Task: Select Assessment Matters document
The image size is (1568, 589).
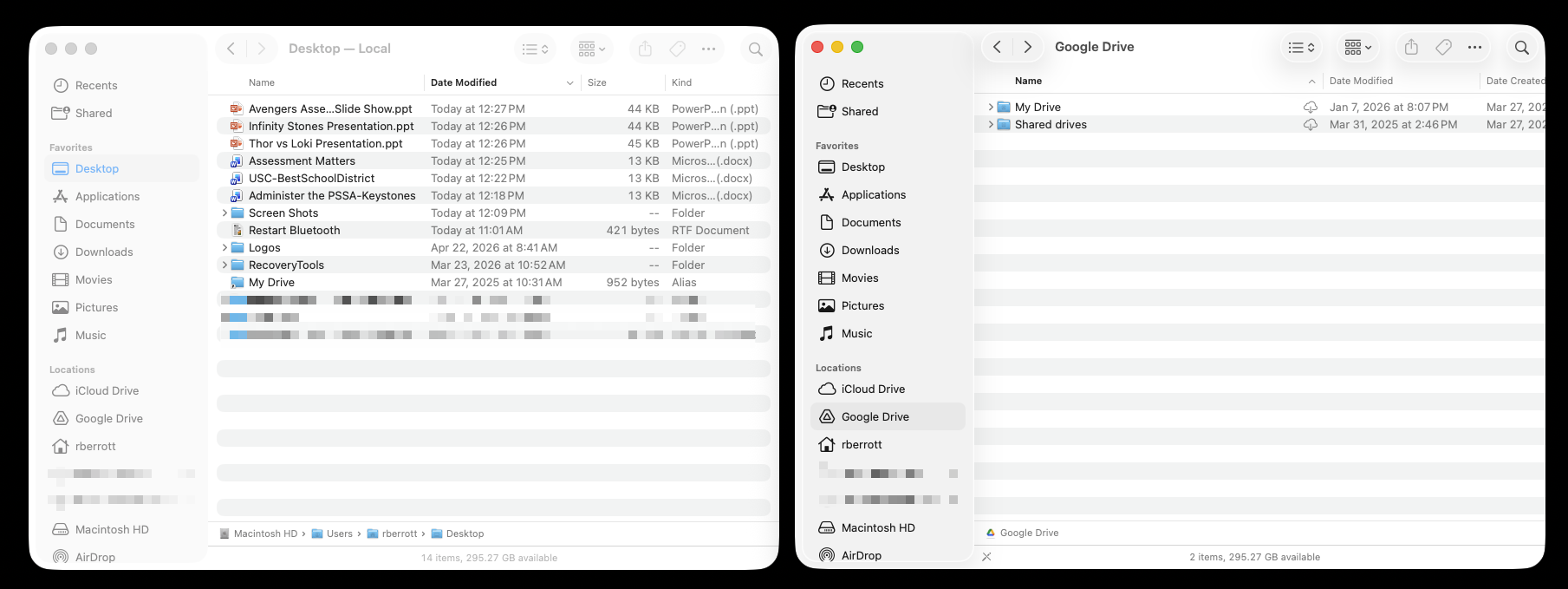Action: click(493, 160)
